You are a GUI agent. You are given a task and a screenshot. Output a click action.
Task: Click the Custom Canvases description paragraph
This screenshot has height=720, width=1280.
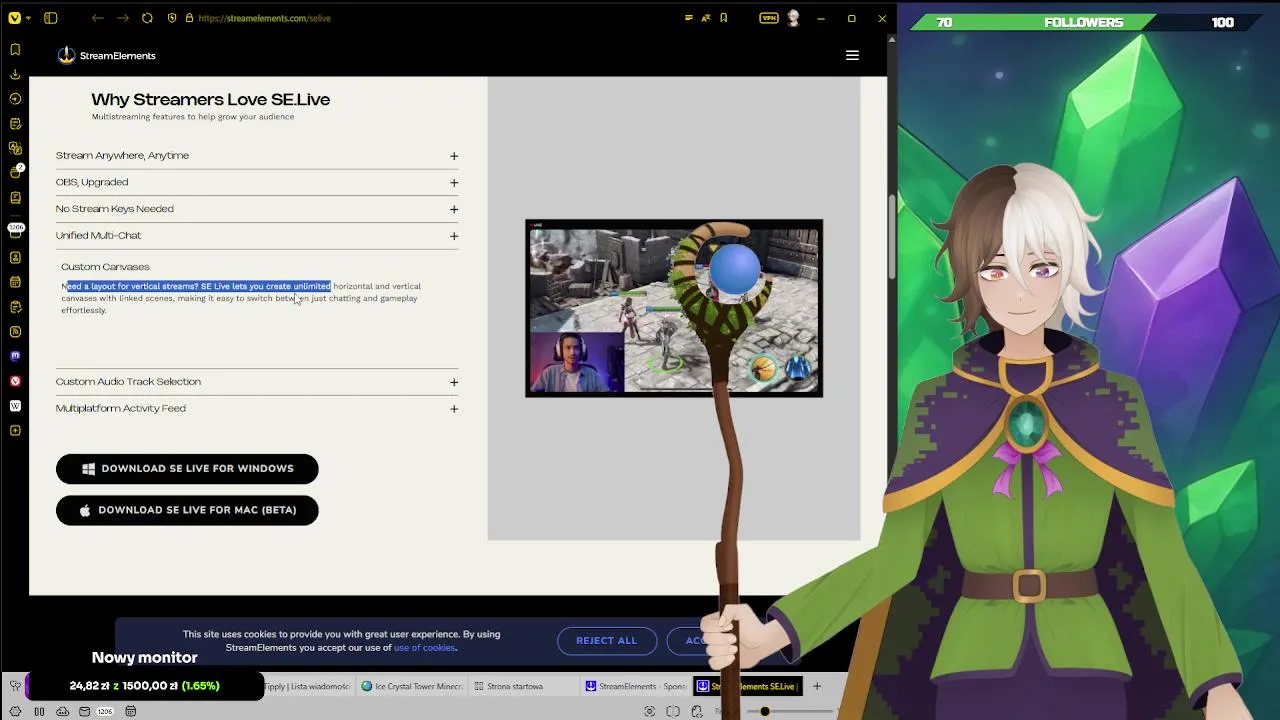241,298
